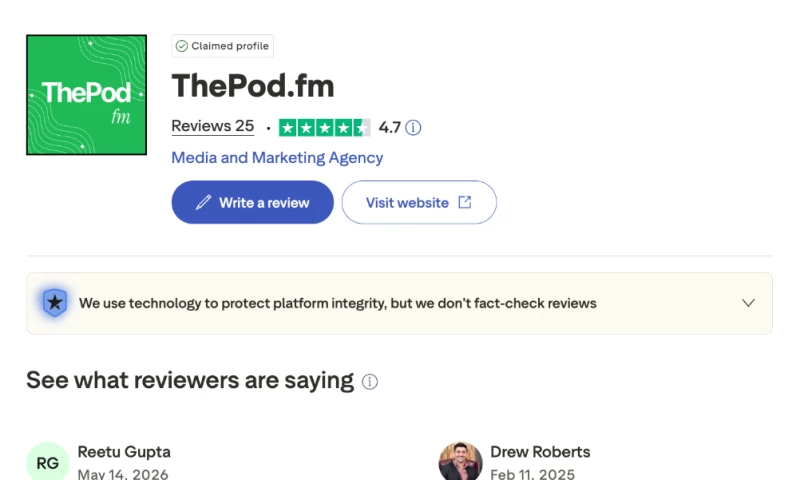The image size is (800, 480).
Task: Click the Write a review button
Action: (x=253, y=202)
